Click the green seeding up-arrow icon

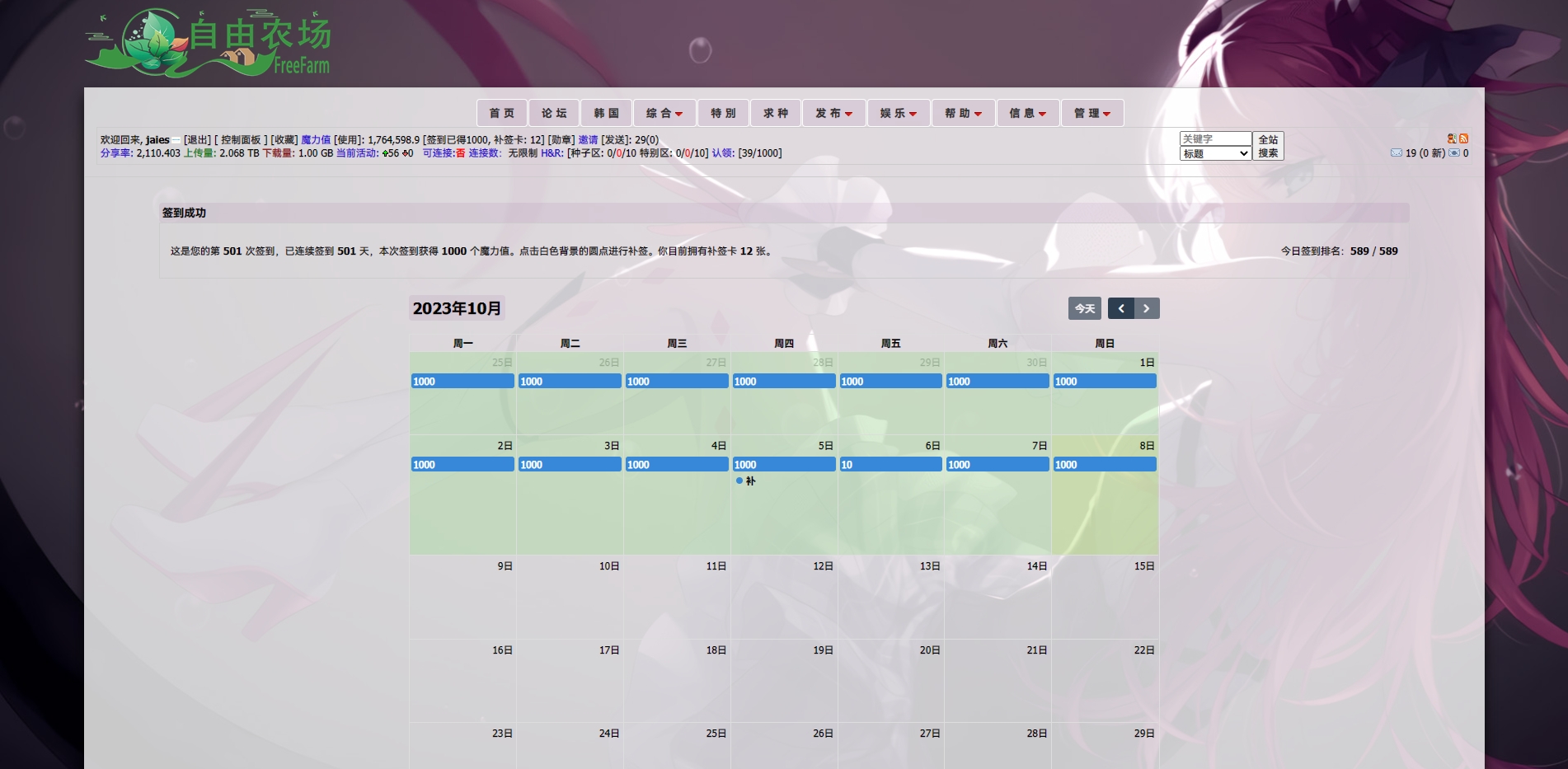click(x=385, y=153)
